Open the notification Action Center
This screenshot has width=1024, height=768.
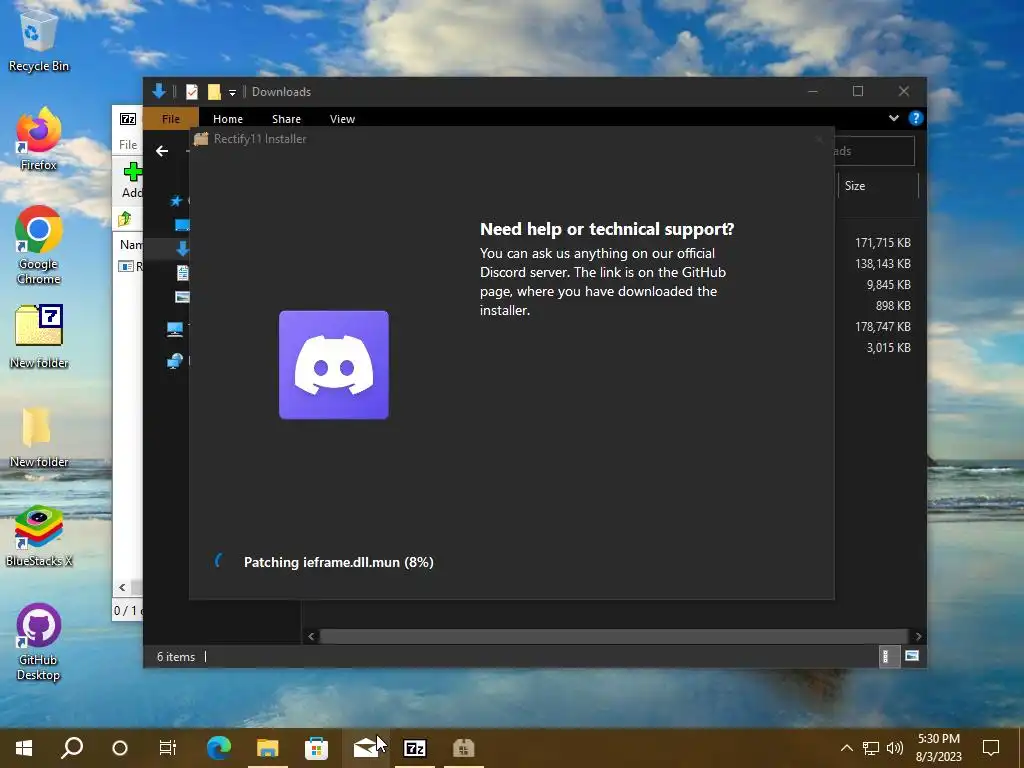[x=991, y=748]
